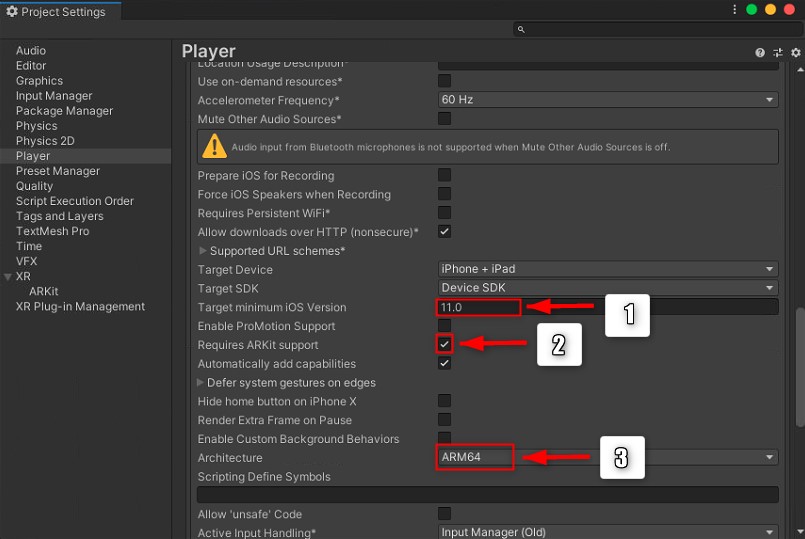This screenshot has width=805, height=539.
Task: Open the window's three-dot options menu
Action: click(x=734, y=10)
